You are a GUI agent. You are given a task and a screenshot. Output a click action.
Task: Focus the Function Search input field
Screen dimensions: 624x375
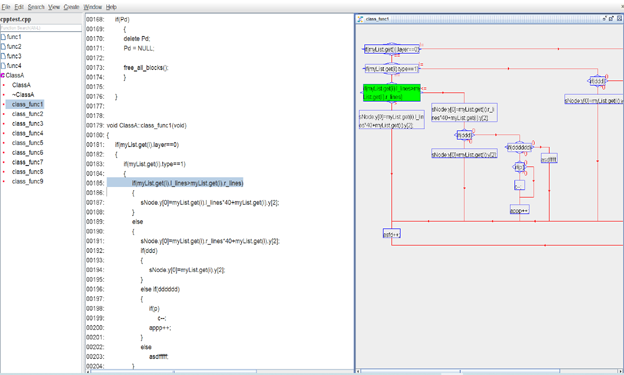coord(41,28)
